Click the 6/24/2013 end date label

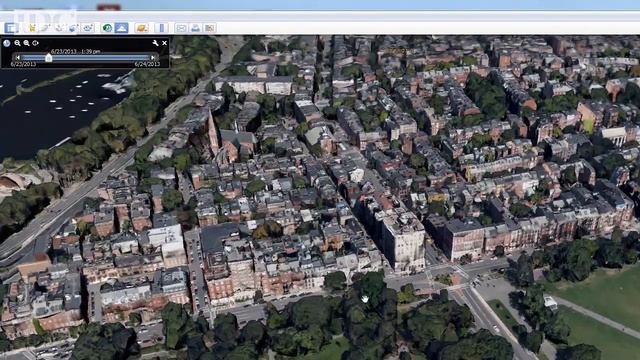(x=147, y=64)
